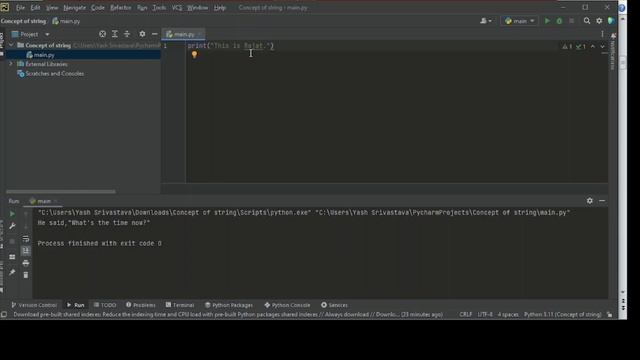Open the File menu
640x360 pixels.
[20, 8]
